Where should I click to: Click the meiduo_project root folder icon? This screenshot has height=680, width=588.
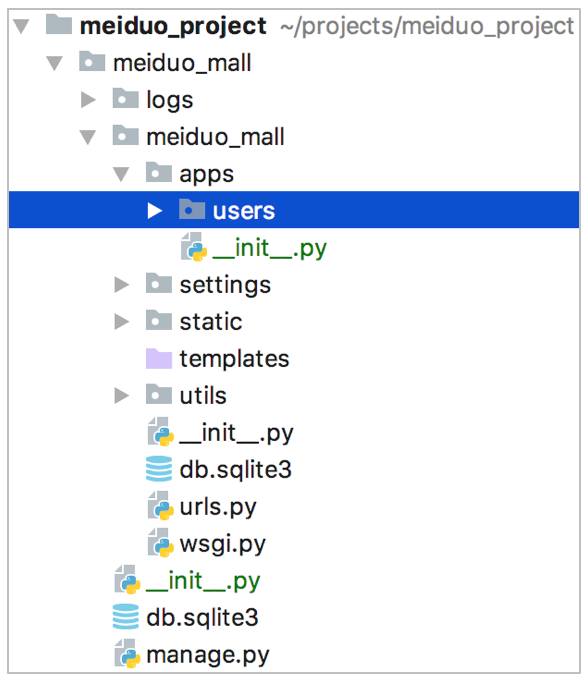tap(59, 24)
